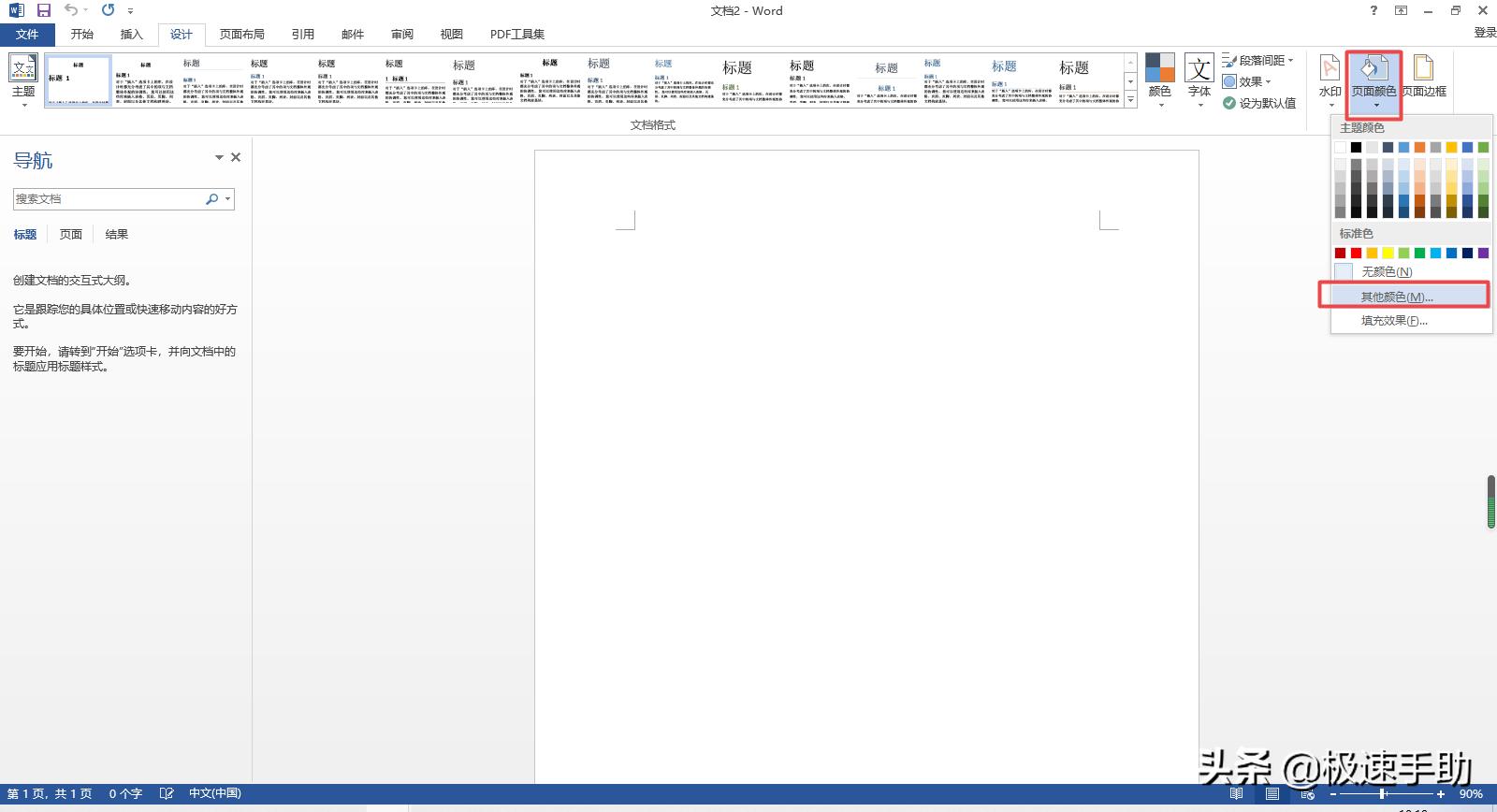Open the 水印 watermark menu

click(1330, 80)
